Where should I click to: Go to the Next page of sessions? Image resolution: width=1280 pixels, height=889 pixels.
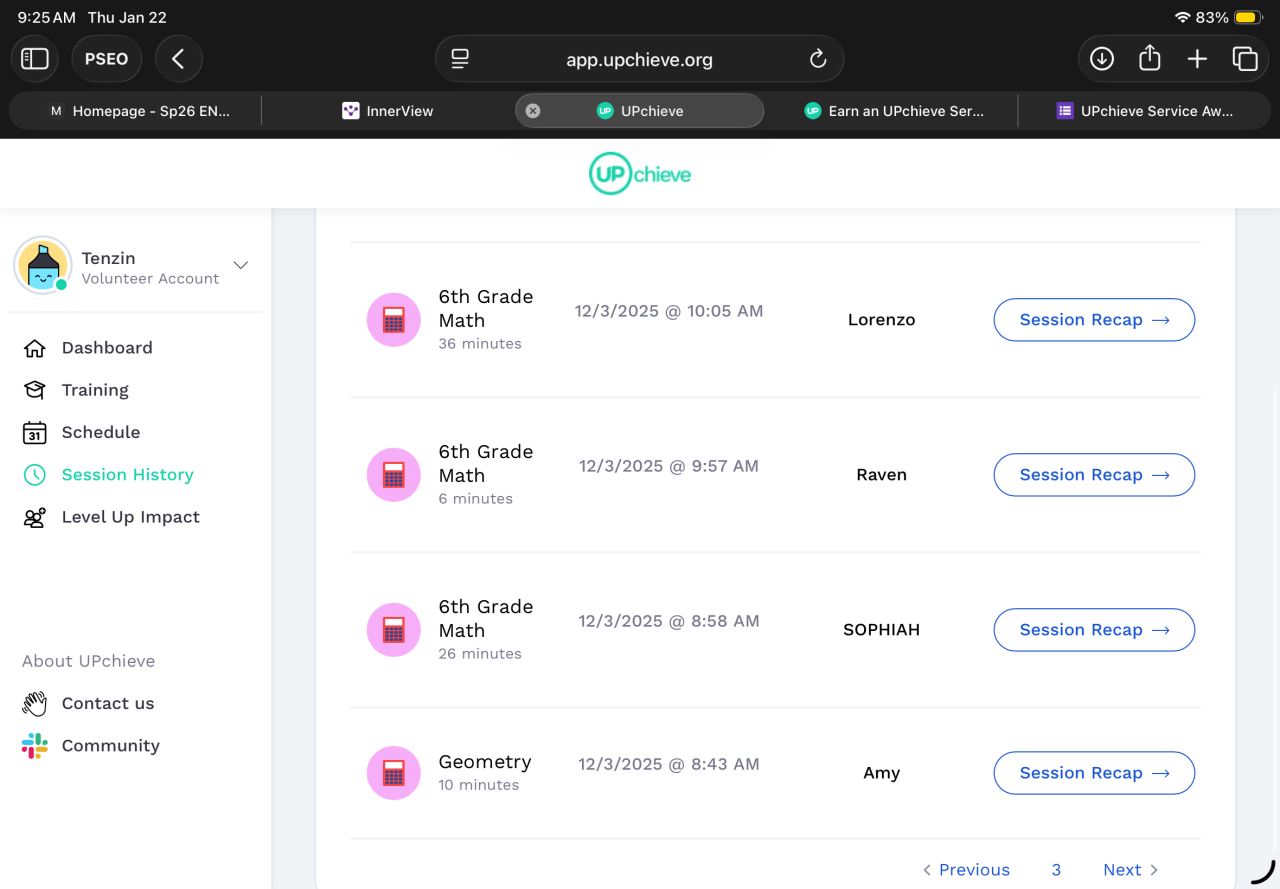pos(1131,870)
